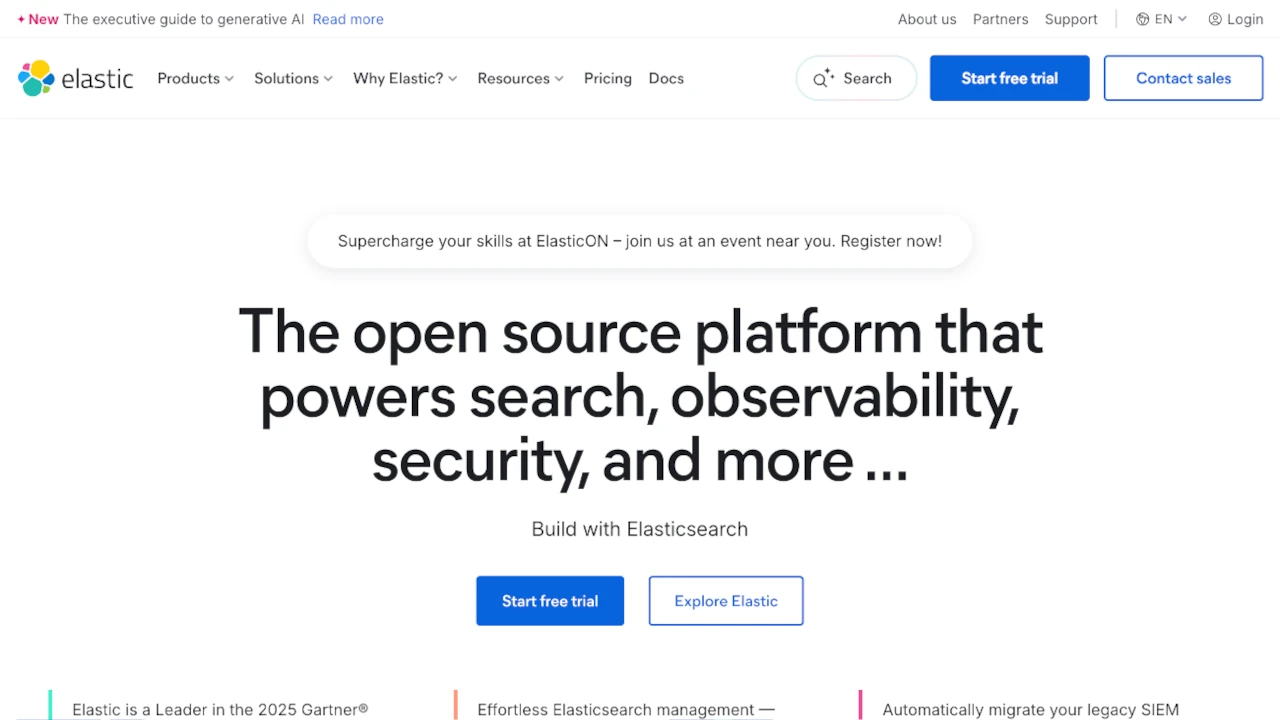Open the Partners page
The image size is (1280, 720).
[x=1000, y=19]
